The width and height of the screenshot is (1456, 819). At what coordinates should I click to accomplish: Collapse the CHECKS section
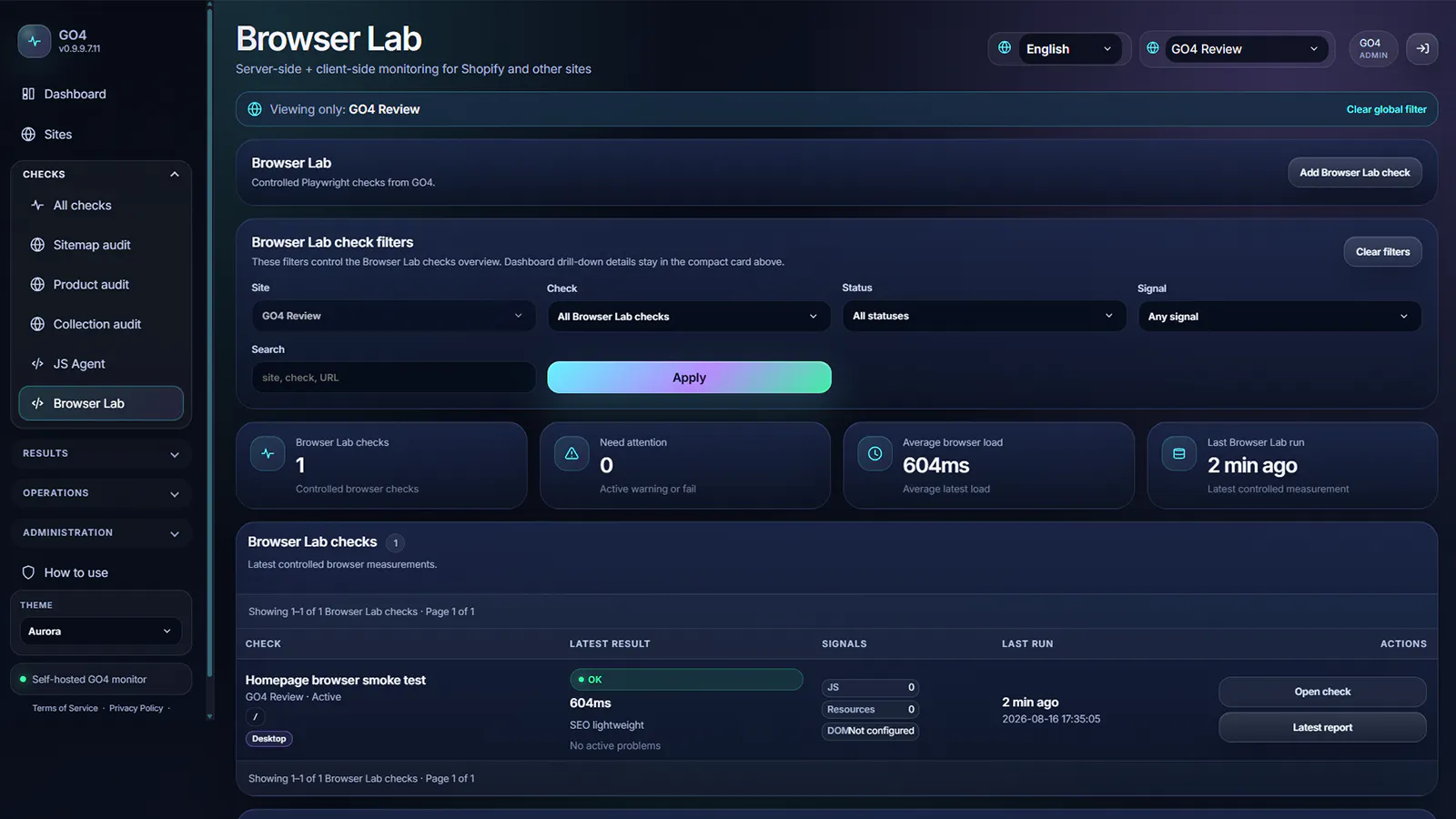[x=101, y=174]
